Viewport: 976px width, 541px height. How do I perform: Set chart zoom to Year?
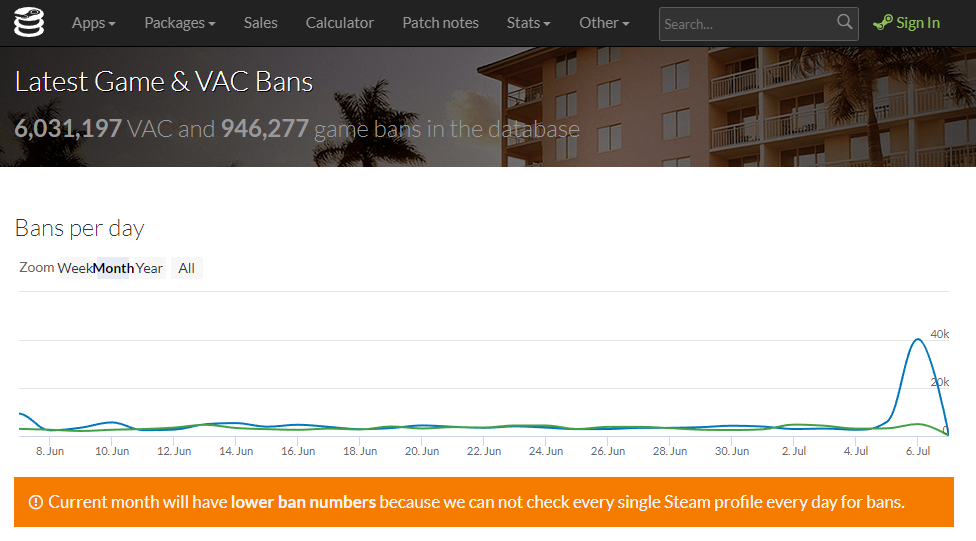pyautogui.click(x=149, y=268)
